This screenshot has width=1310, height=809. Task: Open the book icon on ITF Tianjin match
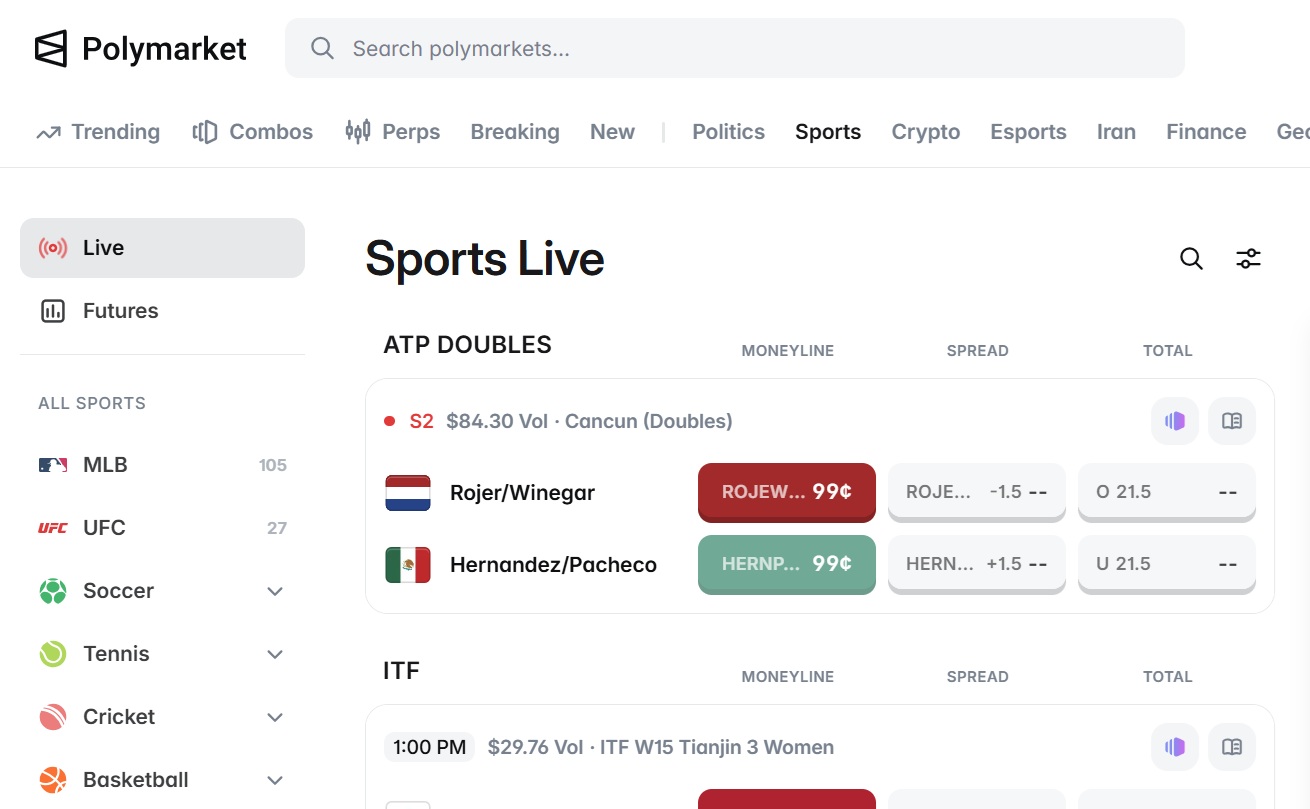tap(1232, 747)
